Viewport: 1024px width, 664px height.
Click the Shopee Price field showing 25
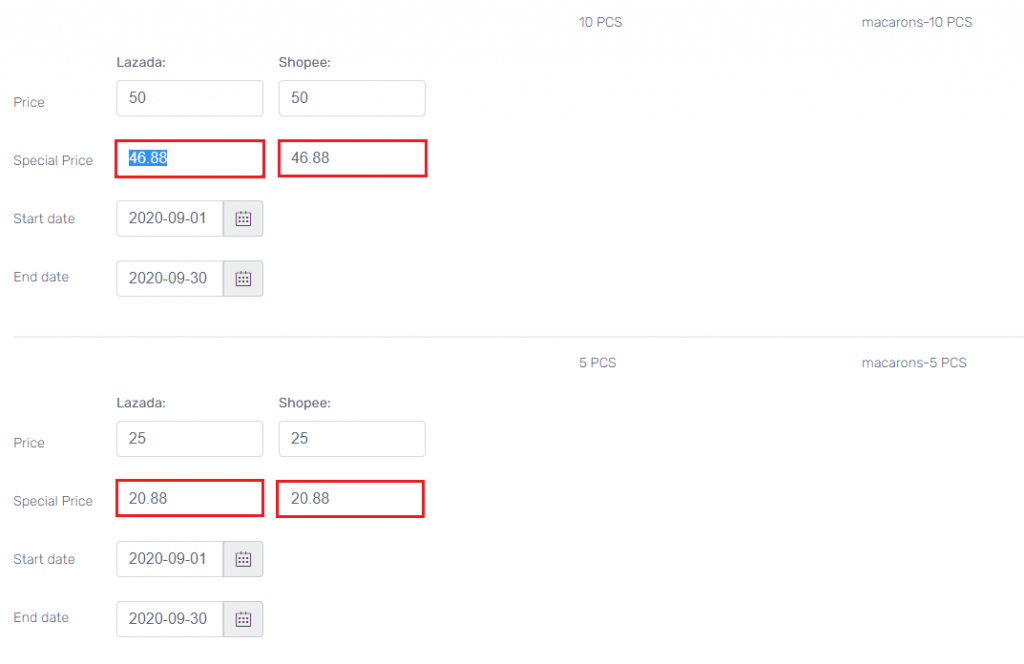[x=351, y=438]
